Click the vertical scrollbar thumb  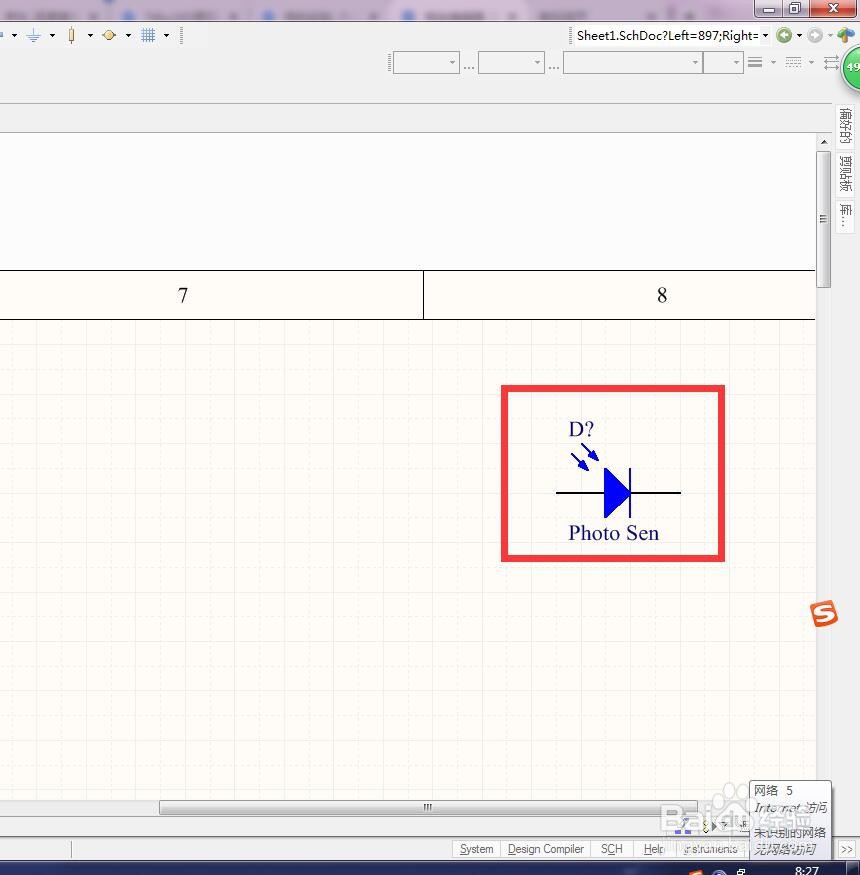pos(824,219)
